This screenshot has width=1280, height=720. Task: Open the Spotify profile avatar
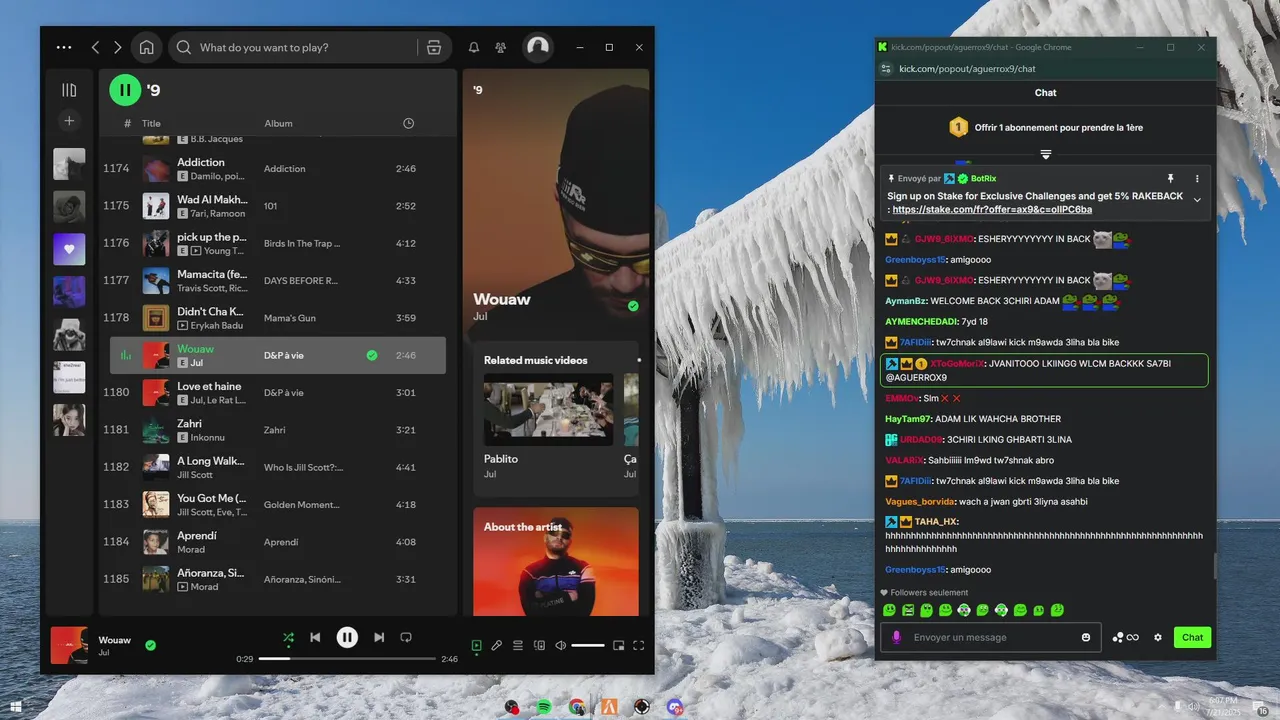538,47
